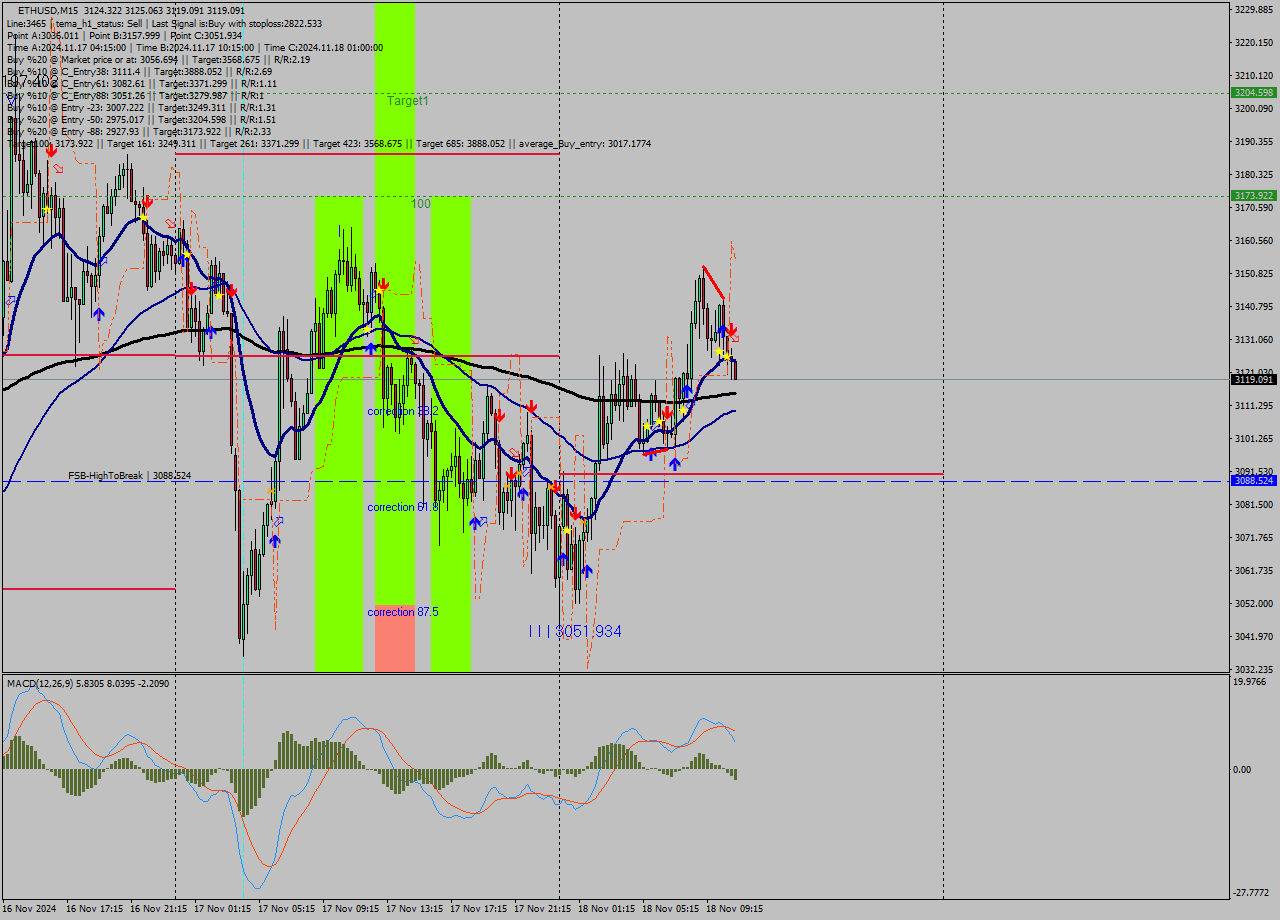Click the green 3204.598 price tag
Screen dimensions: 1280x920
[1253, 93]
